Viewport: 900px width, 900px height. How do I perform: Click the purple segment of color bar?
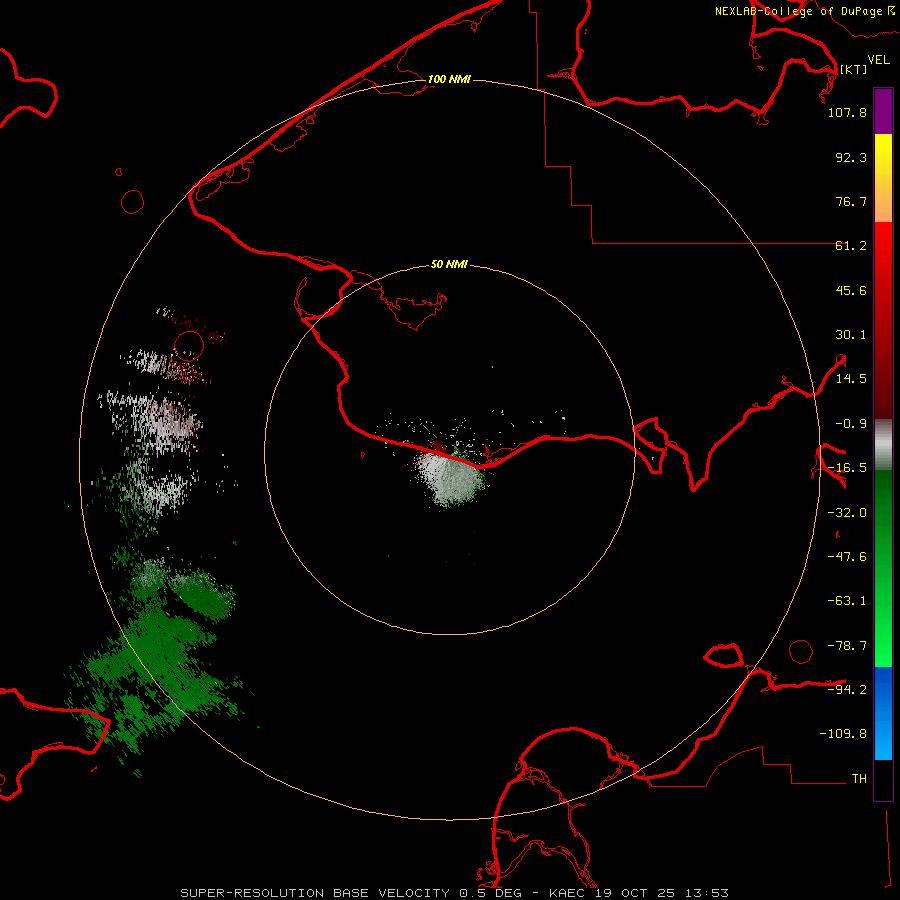click(x=883, y=111)
